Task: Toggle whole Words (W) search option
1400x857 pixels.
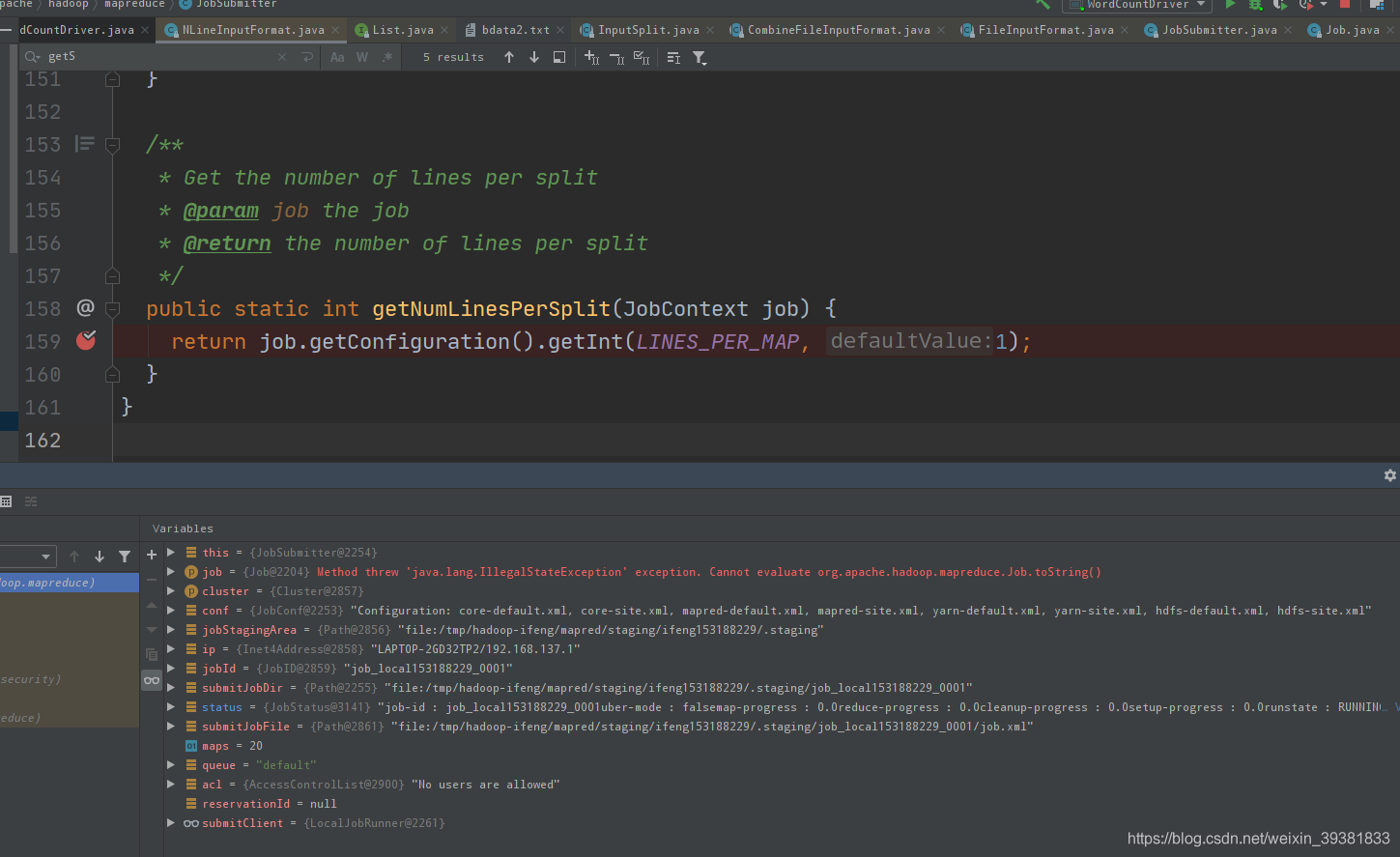Action: pos(362,57)
